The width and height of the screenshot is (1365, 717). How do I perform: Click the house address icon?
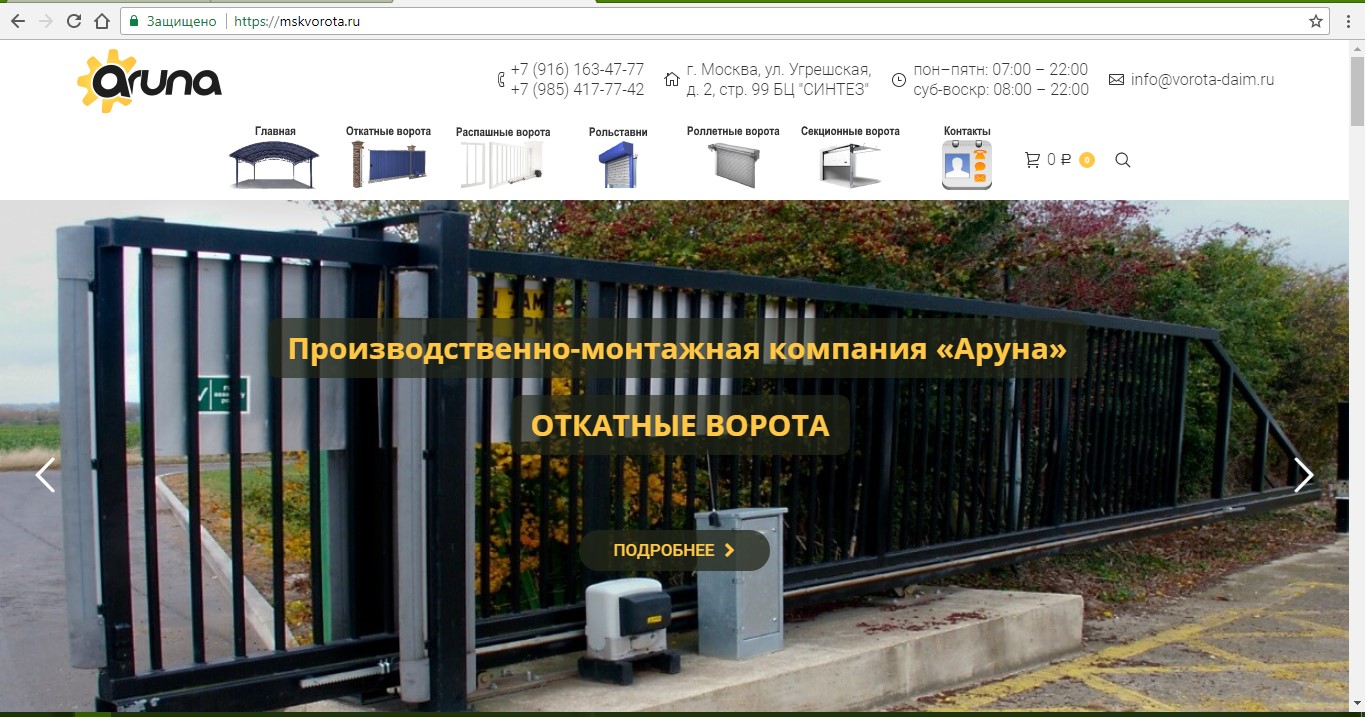tap(672, 80)
